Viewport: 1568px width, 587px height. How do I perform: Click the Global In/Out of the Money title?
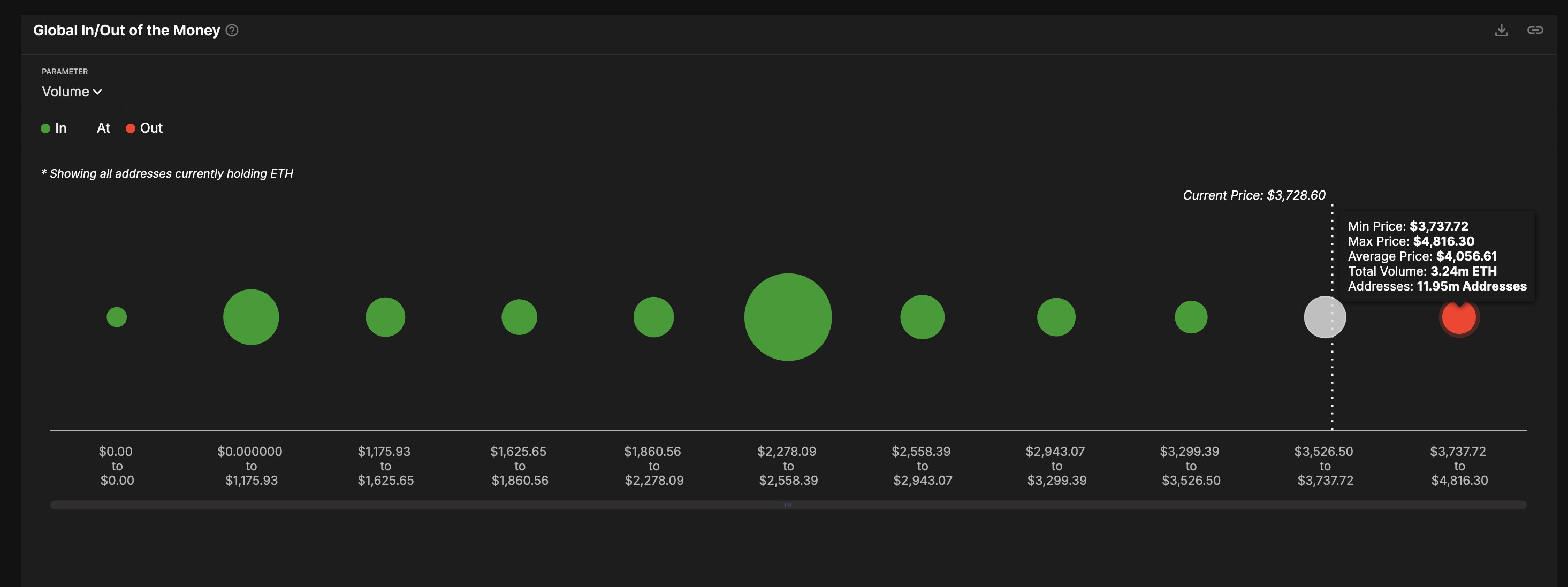127,31
